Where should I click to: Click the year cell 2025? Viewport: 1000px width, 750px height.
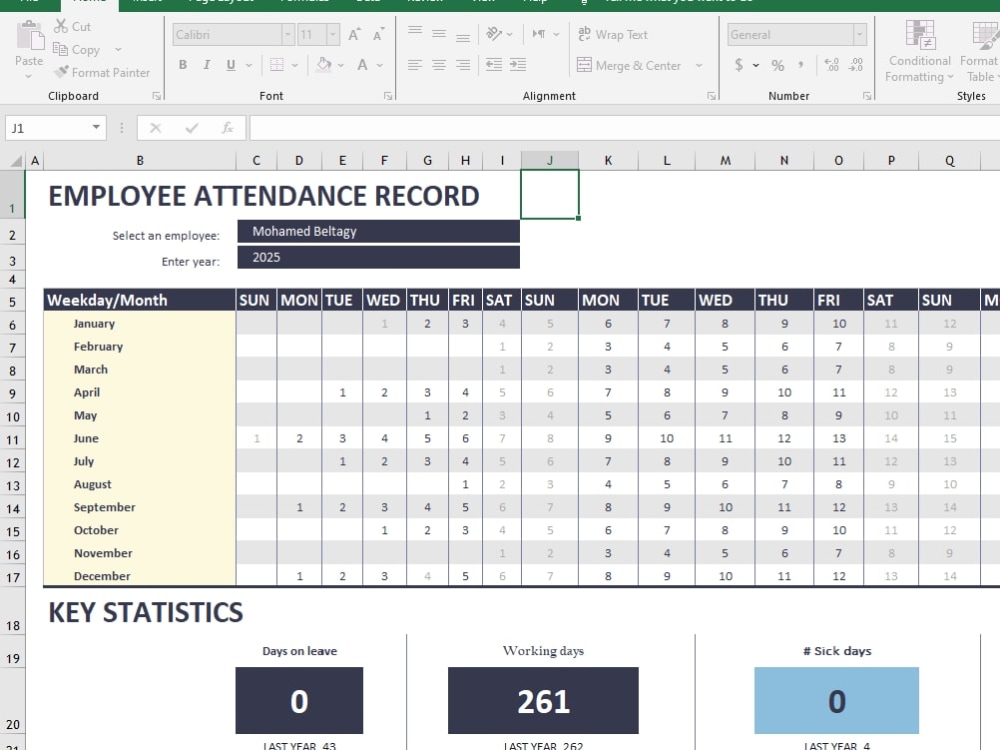point(378,257)
